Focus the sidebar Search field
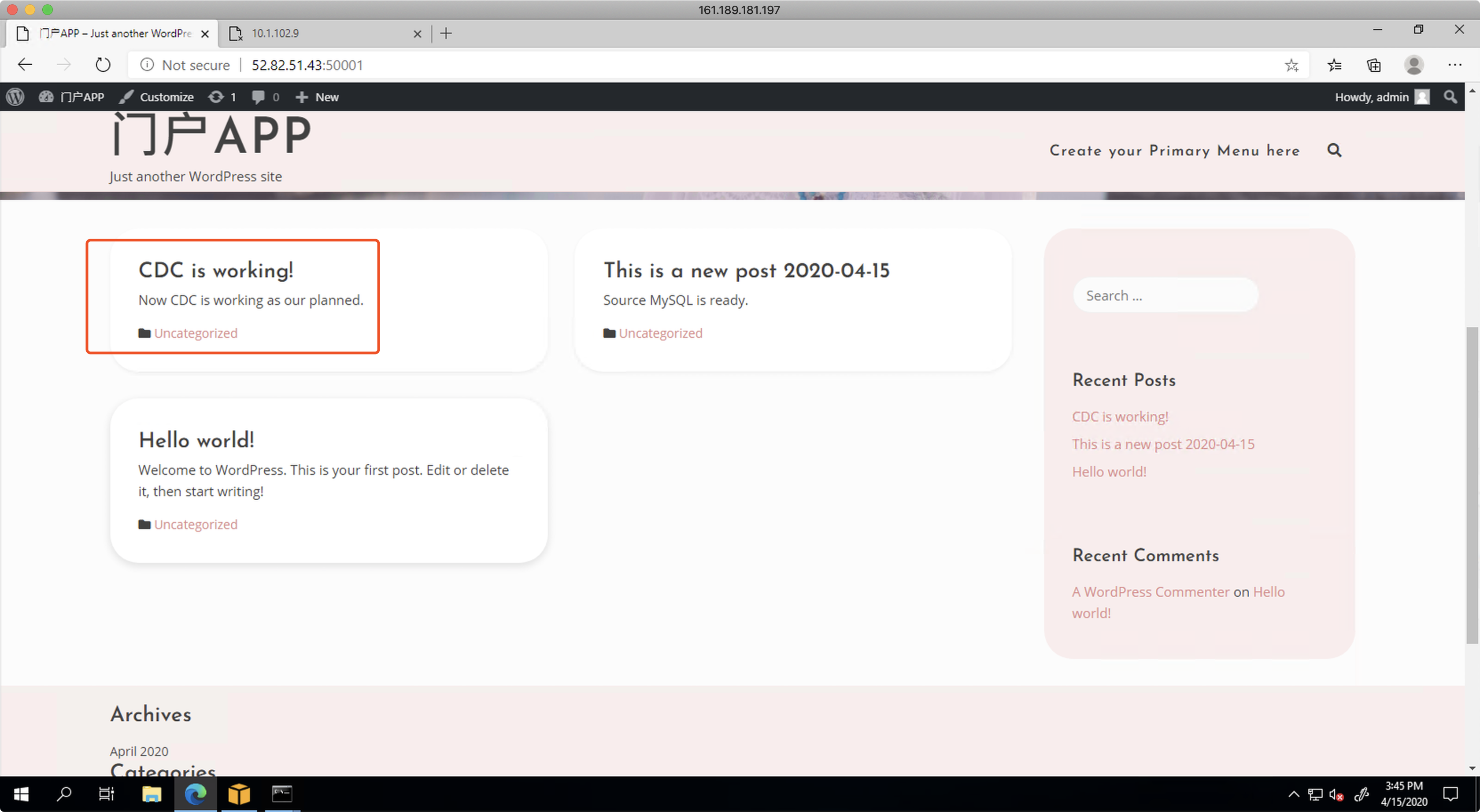Viewport: 1480px width, 812px height. (x=1165, y=296)
